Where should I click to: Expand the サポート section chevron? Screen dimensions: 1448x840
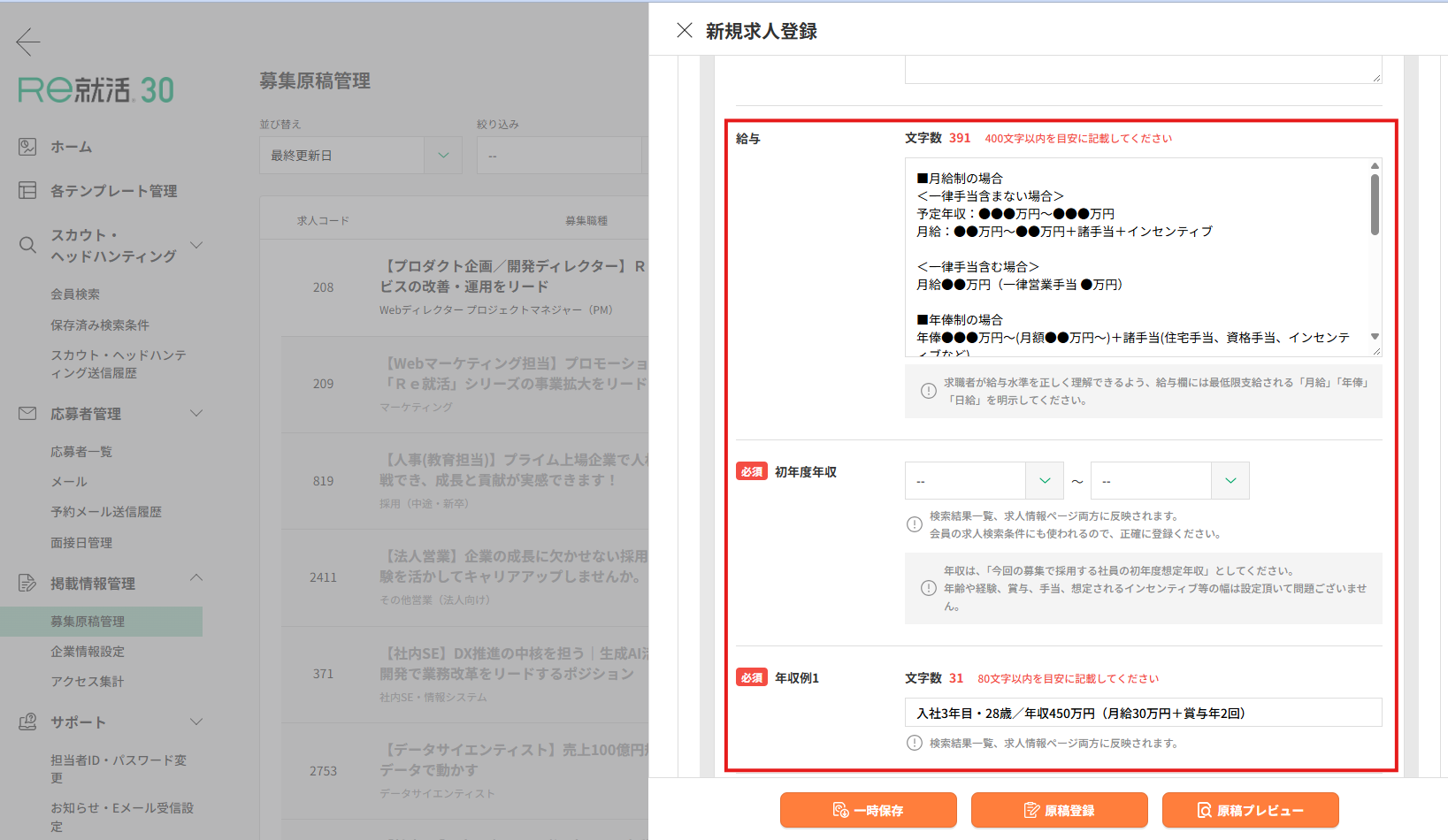196,722
